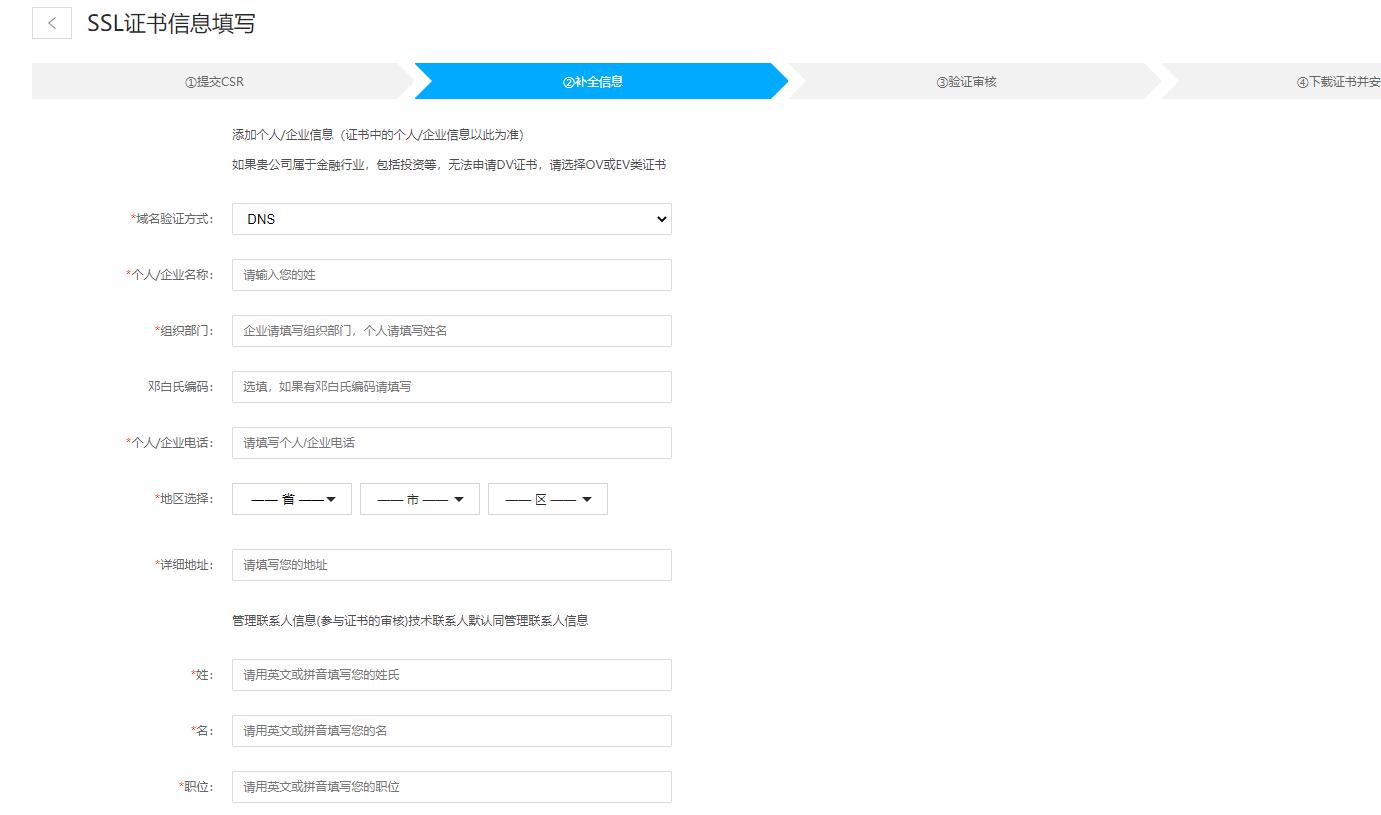This screenshot has height=815, width=1381.
Task: Select the 职位 job title field
Action: click(x=451, y=787)
